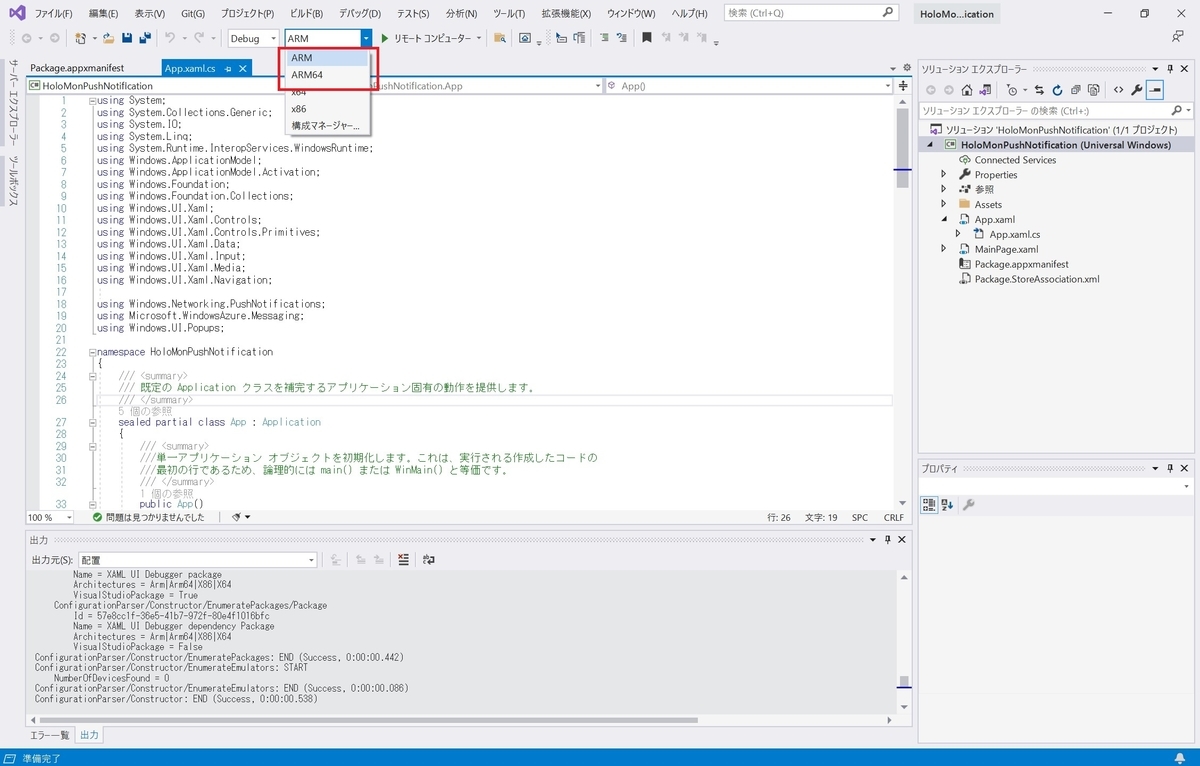Click the green Start debugging play icon
The image size is (1200, 766).
385,38
